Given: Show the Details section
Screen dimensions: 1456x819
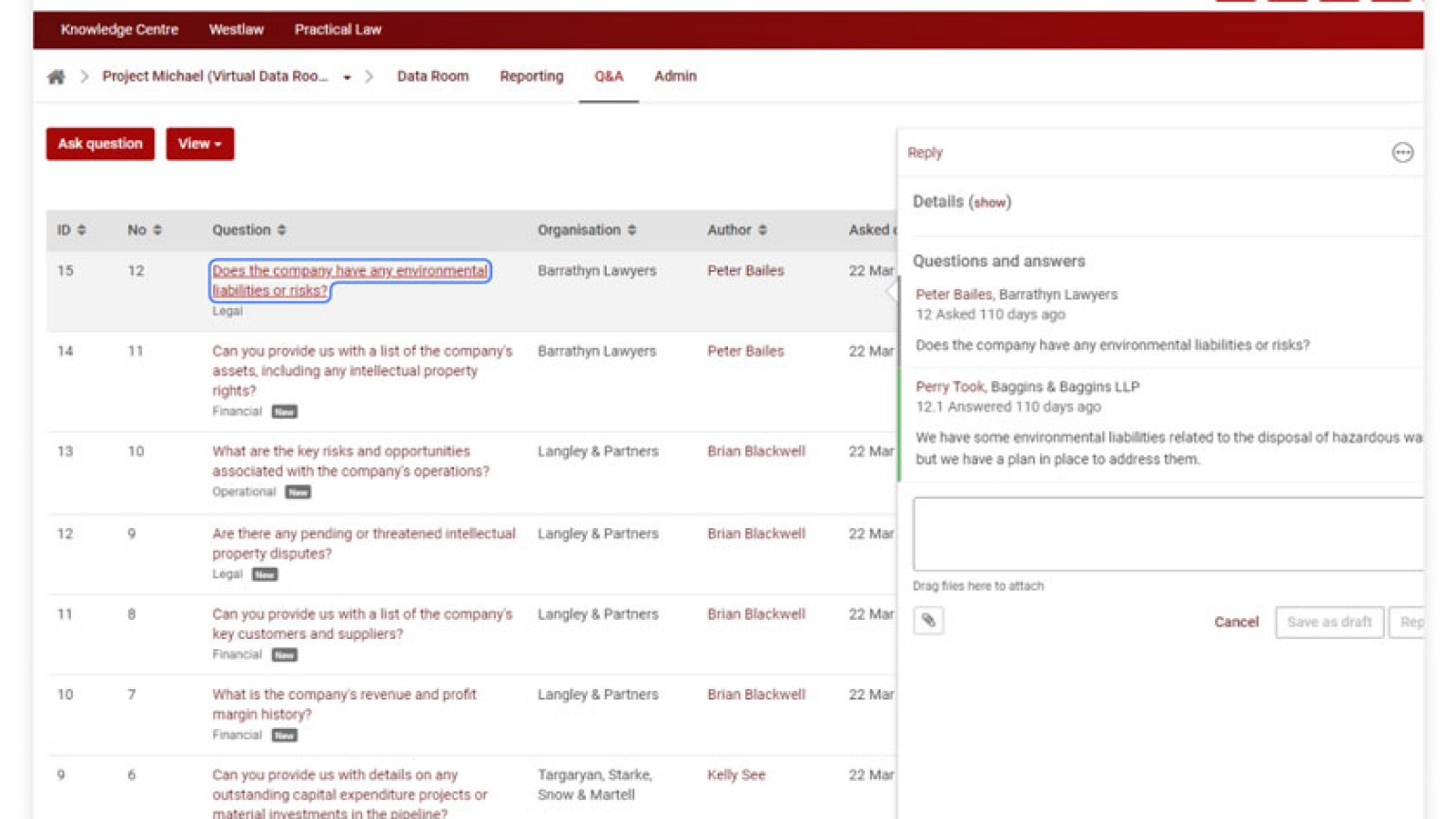Looking at the screenshot, I should pos(990,203).
